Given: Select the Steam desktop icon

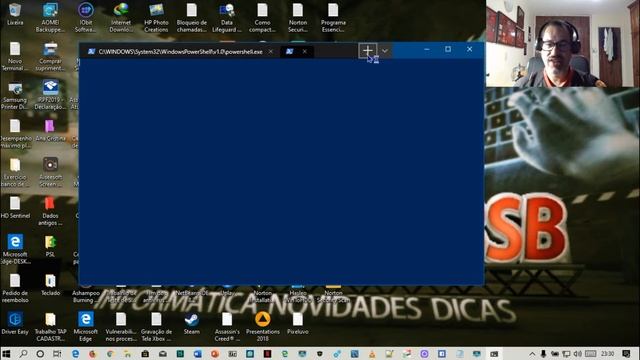Looking at the screenshot, I should 192,323.
